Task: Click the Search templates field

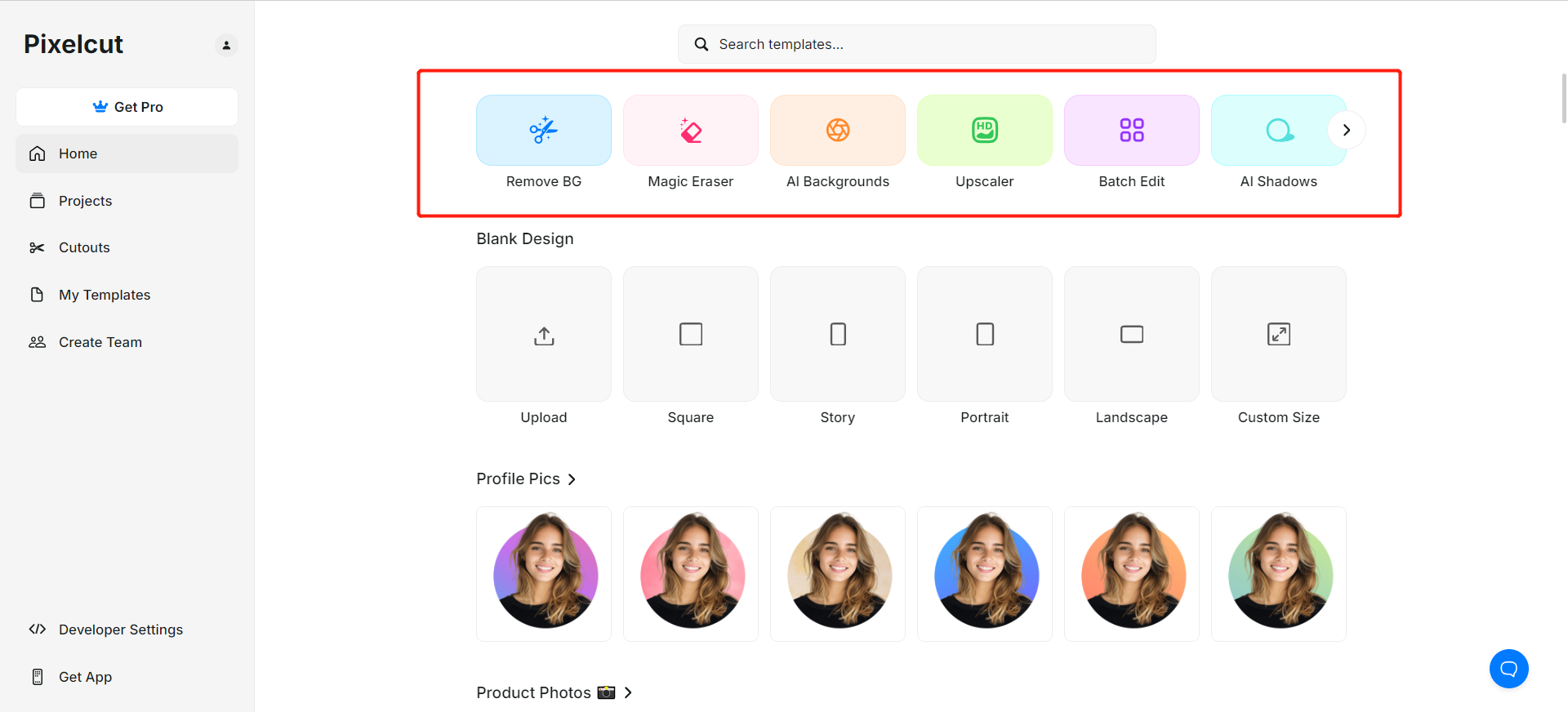Action: tap(917, 44)
